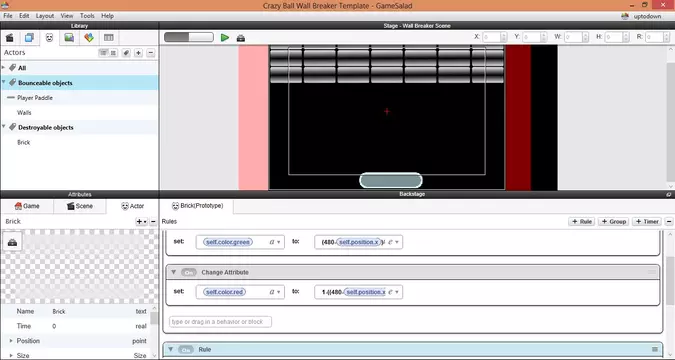This screenshot has height=360, width=675.
Task: Click the + Timer button
Action: tap(647, 221)
